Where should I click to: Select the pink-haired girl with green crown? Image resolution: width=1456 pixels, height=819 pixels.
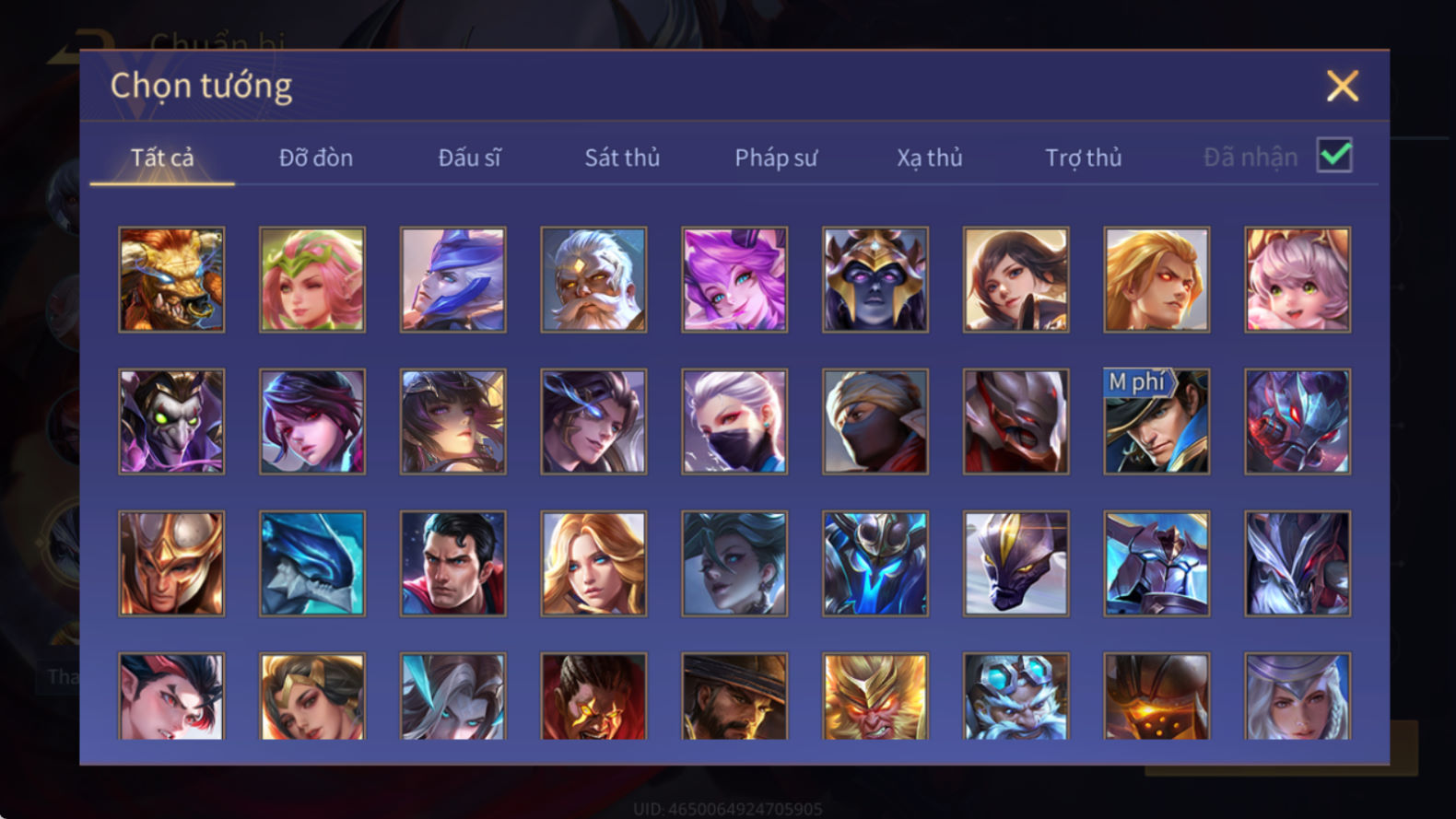pyautogui.click(x=312, y=280)
